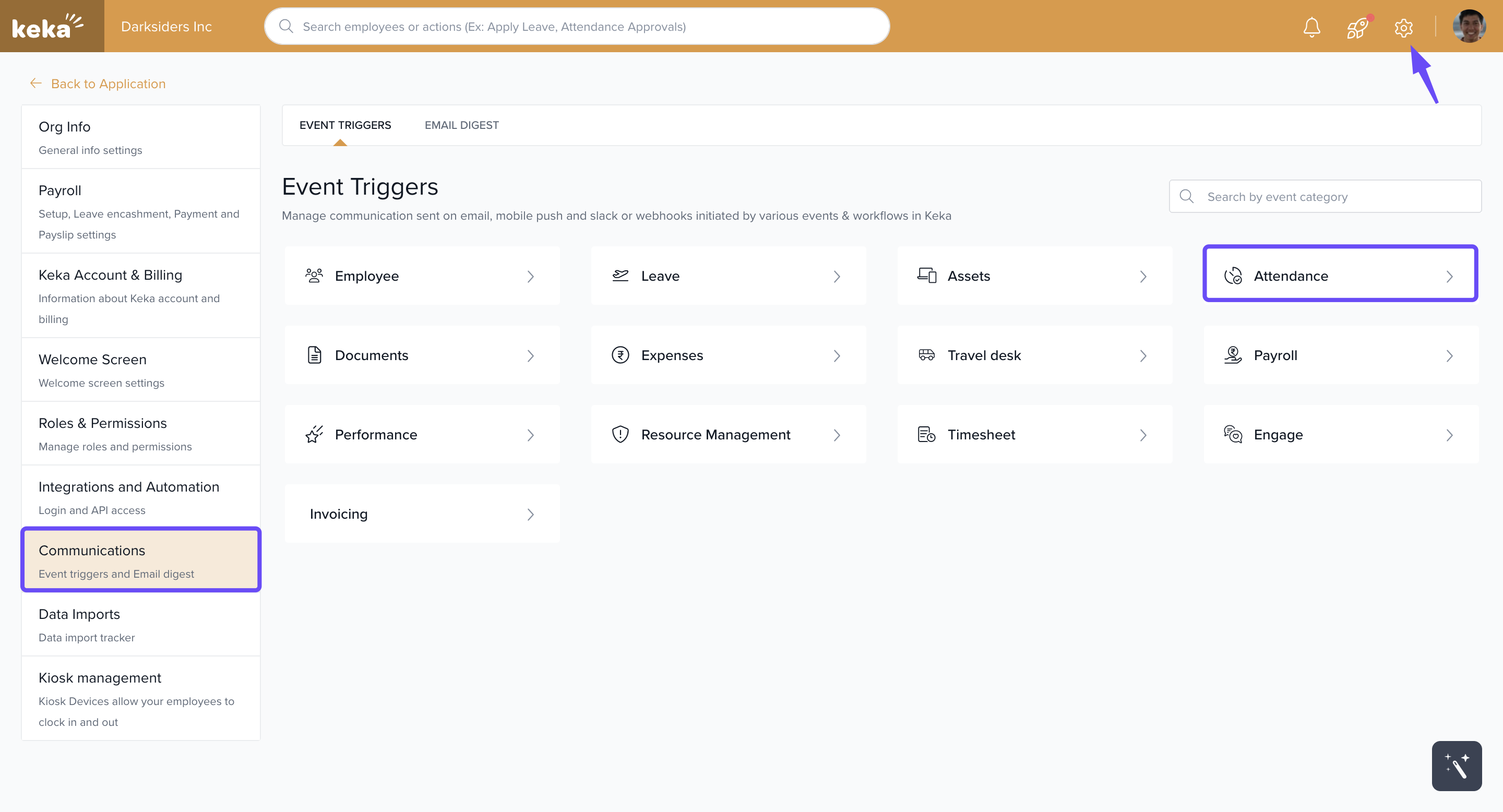Image resolution: width=1503 pixels, height=812 pixels.
Task: Click the Expenses rupee icon
Action: click(x=620, y=355)
